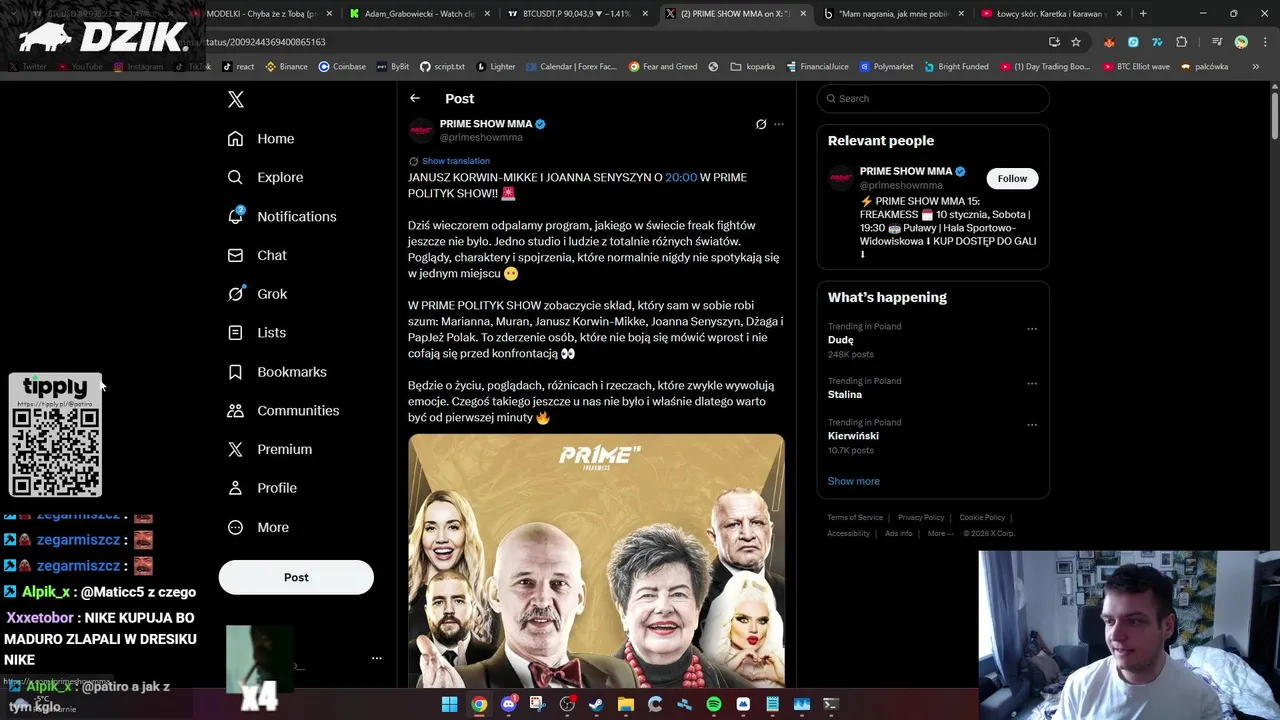Open a new browser tab

pos(1143,14)
